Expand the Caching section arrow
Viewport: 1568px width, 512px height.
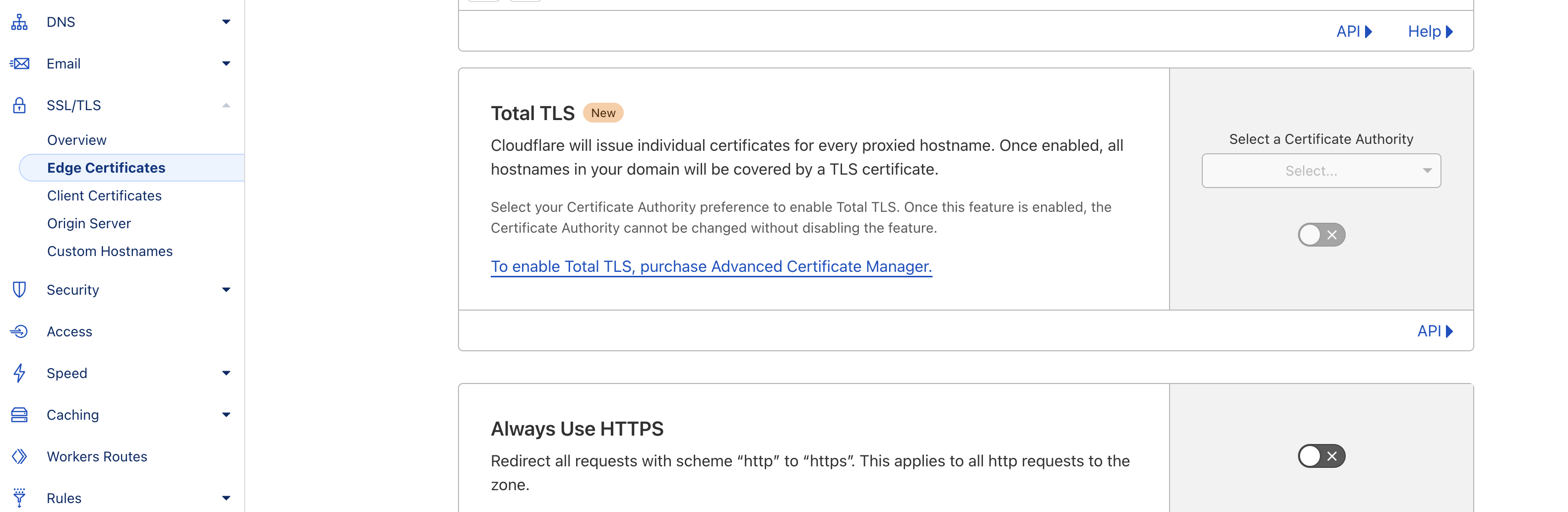tap(226, 415)
